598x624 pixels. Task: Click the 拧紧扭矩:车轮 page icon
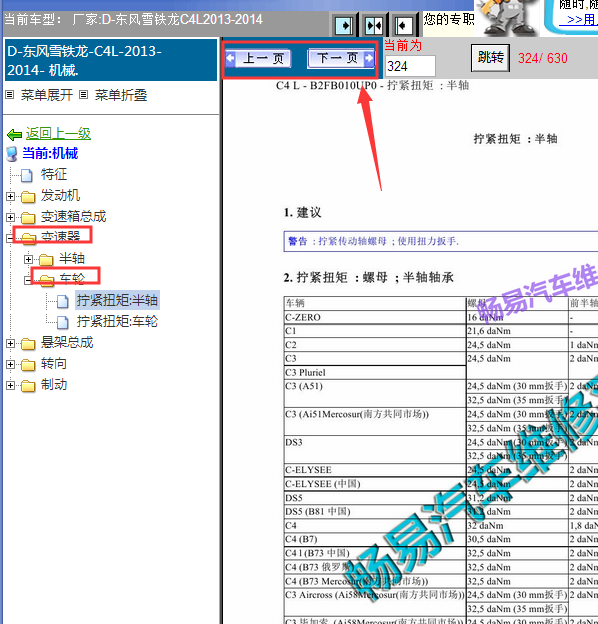pos(62,322)
